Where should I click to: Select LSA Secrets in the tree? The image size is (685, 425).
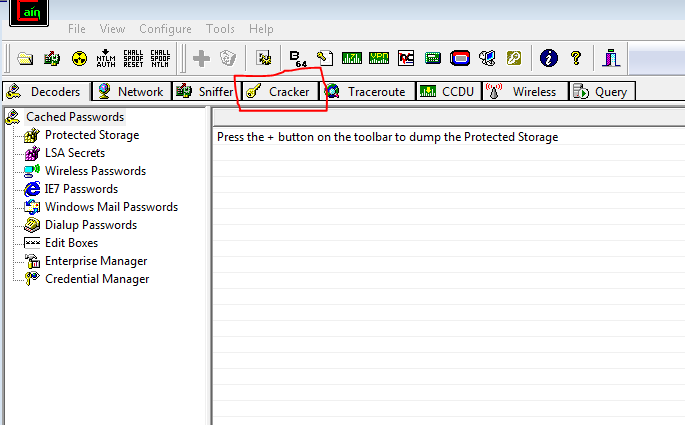(x=75, y=153)
